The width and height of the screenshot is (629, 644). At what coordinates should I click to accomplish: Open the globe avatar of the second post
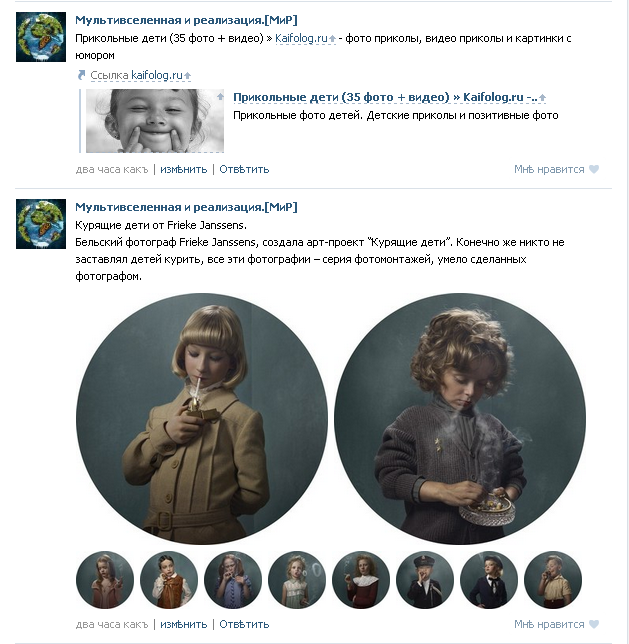coord(41,224)
